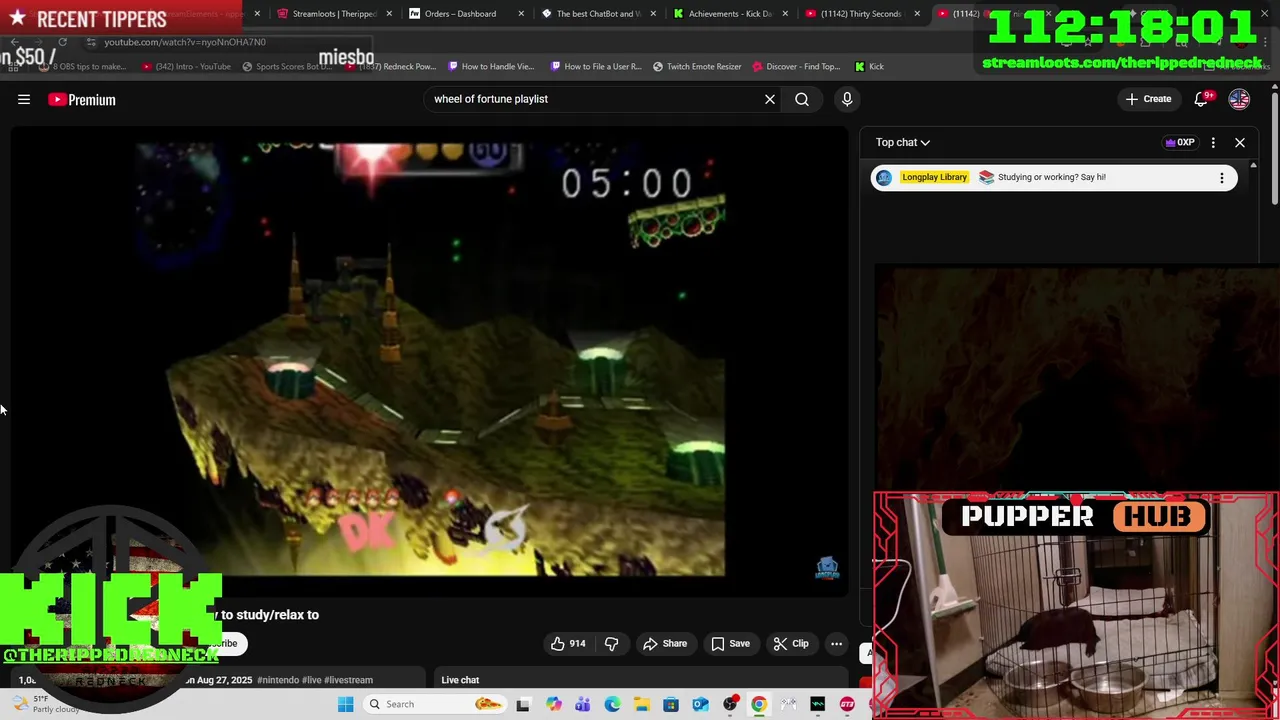
Task: Open YouTube notifications bell
Action: [x=1203, y=99]
